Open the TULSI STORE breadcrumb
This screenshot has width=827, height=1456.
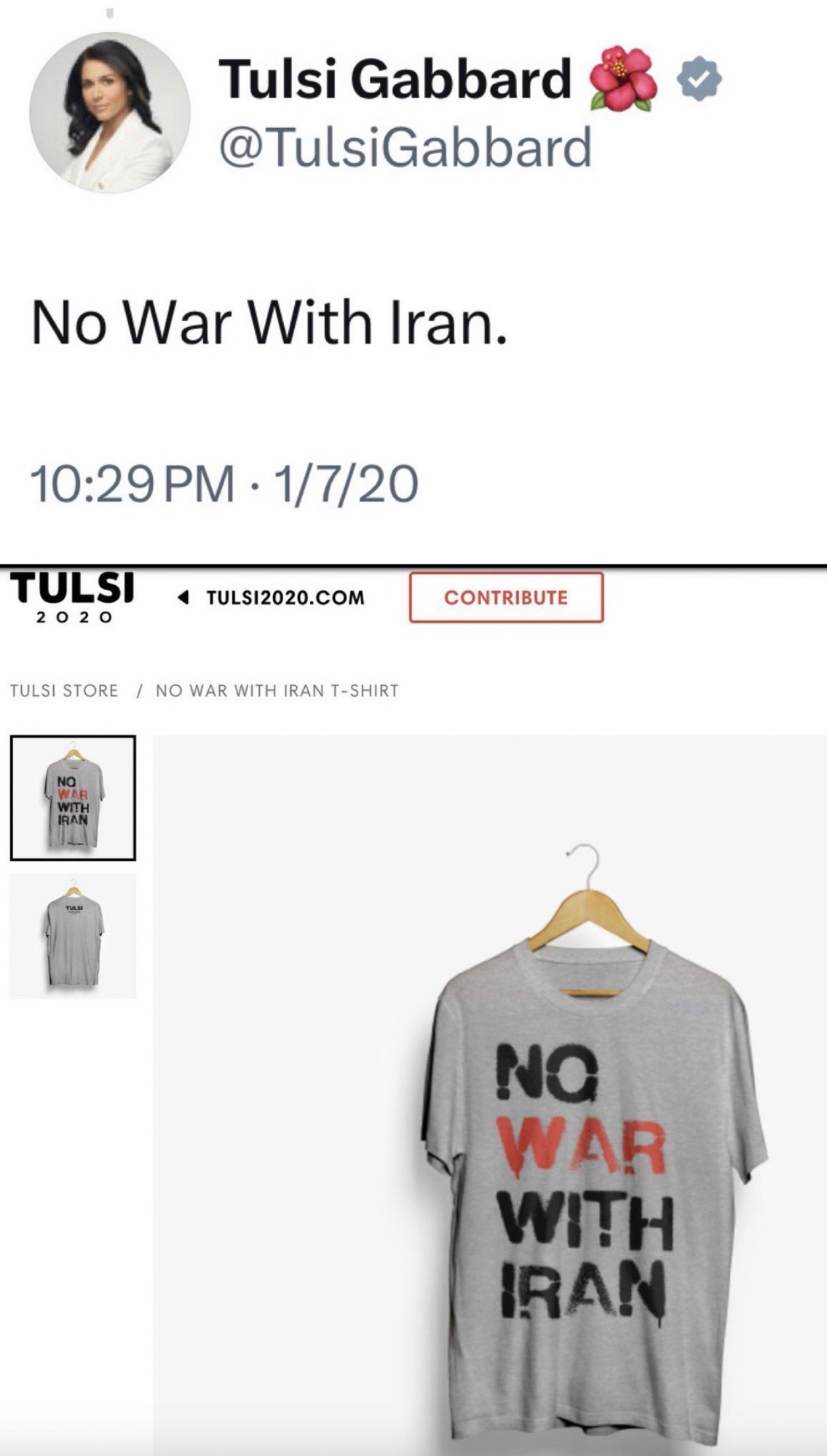pos(64,690)
